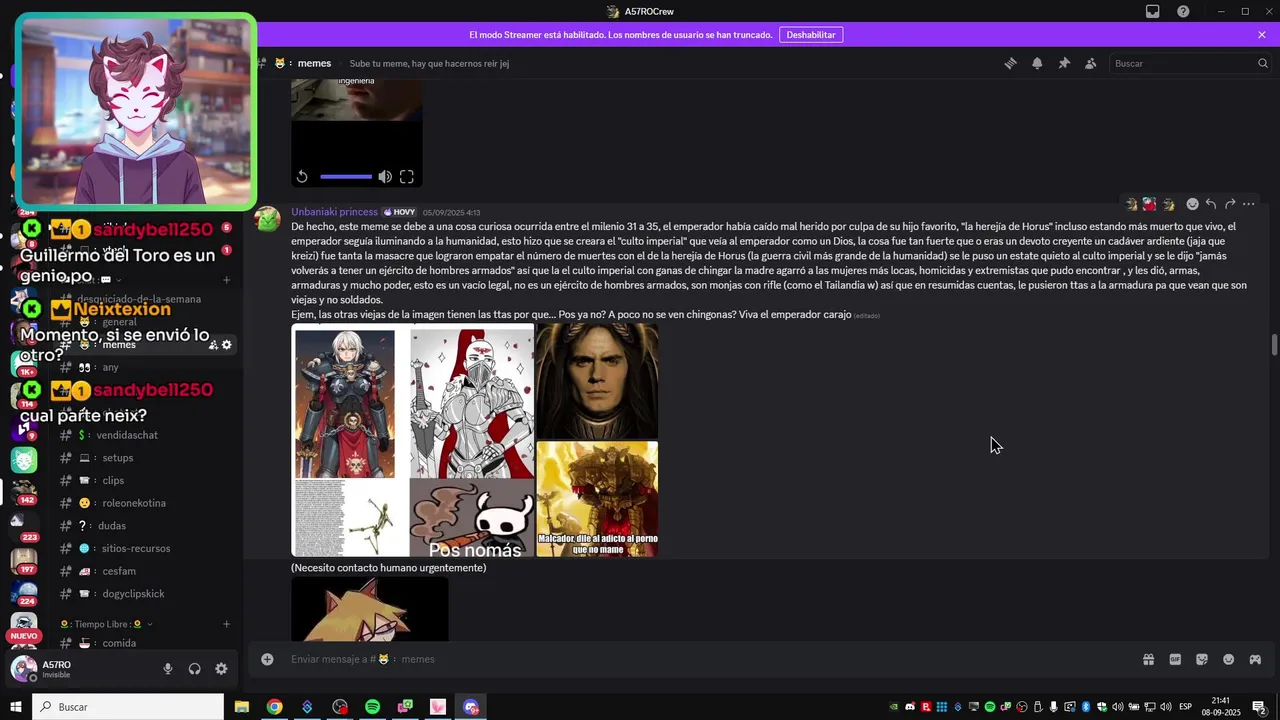Open the apps/activities controller icon
The image size is (1280, 720).
tap(1255, 659)
